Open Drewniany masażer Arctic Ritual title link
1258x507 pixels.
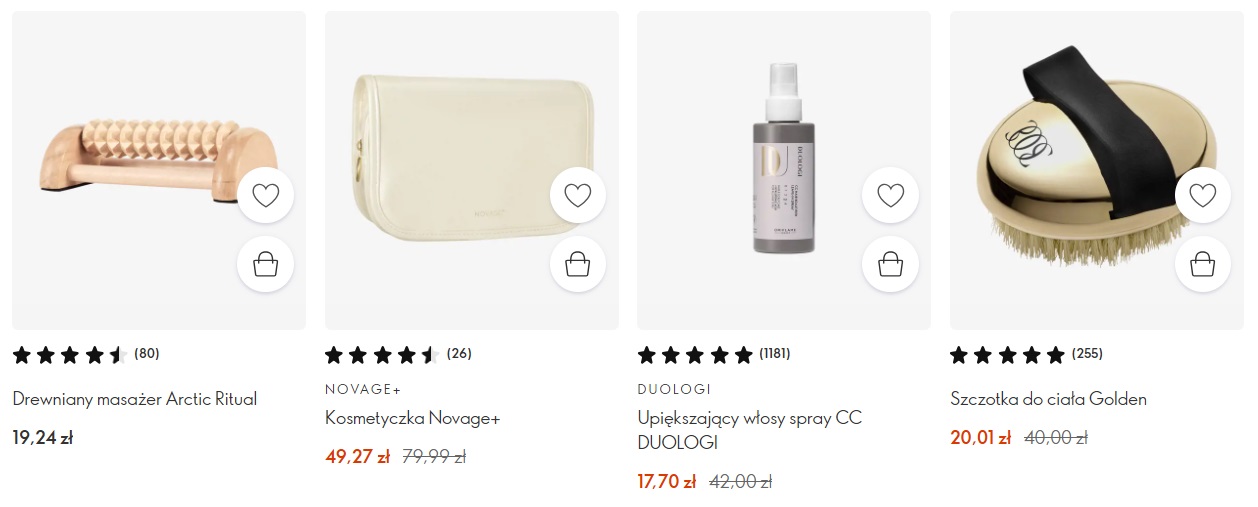(135, 399)
